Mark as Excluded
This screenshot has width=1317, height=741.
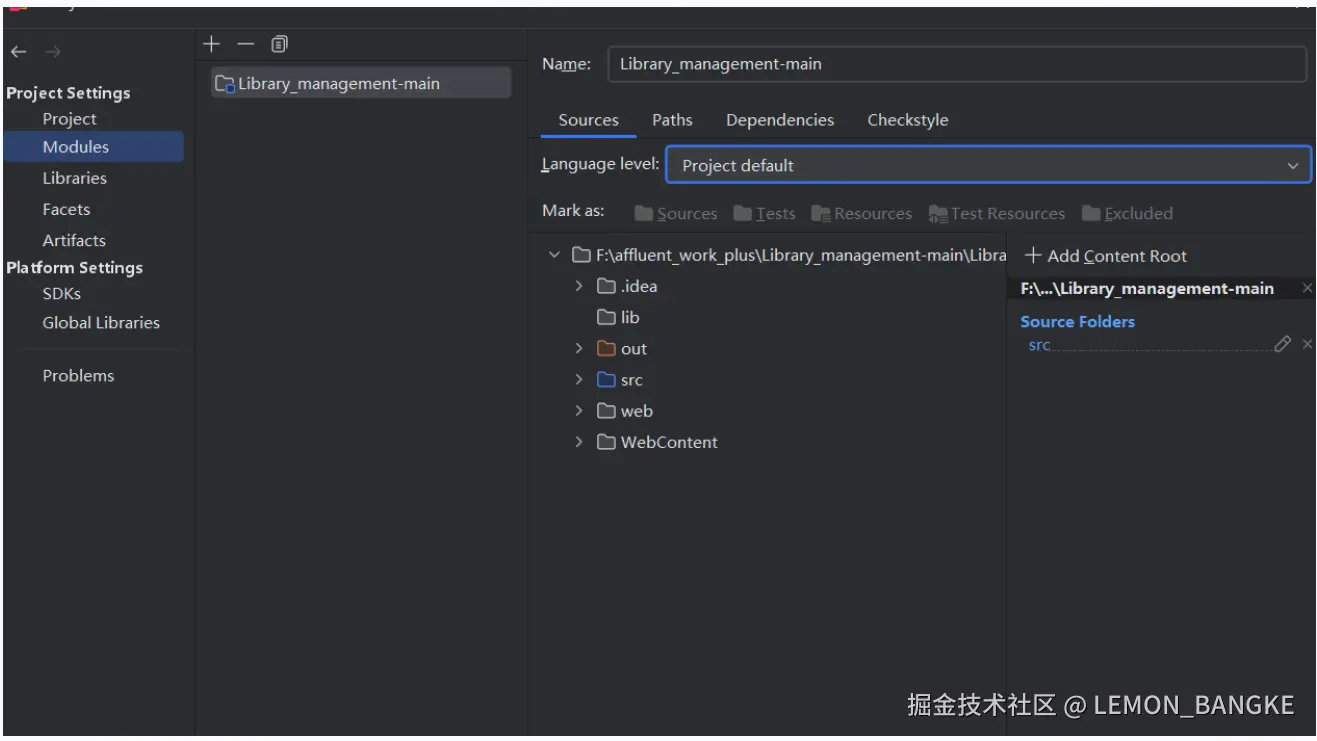[x=1127, y=213]
